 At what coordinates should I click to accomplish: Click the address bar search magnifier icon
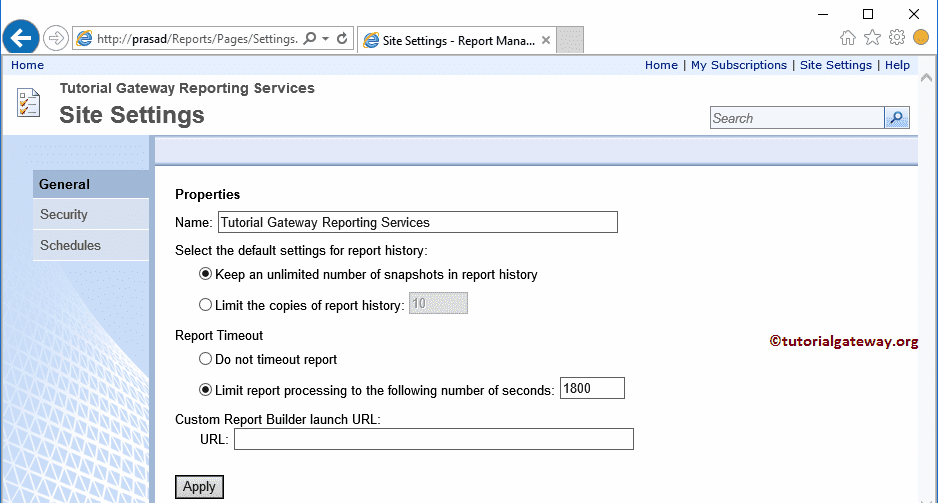point(309,39)
